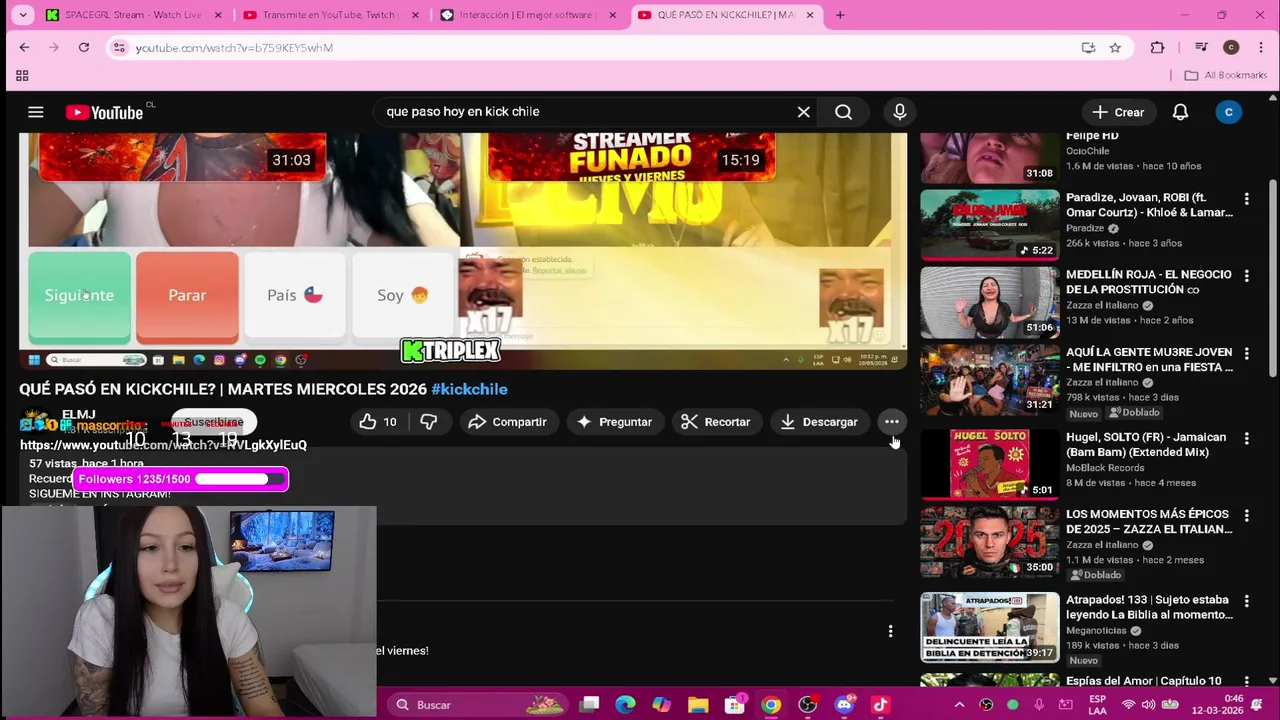Viewport: 1280px width, 720px height.
Task: Open Espías del Amor Capítulo 10 title
Action: (1144, 681)
